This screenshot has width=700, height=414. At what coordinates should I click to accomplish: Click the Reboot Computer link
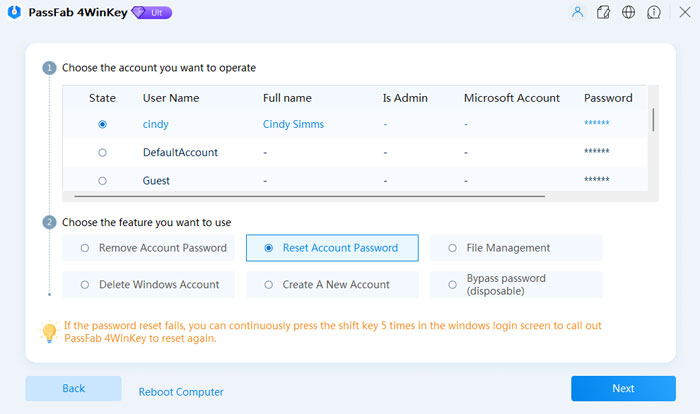(x=181, y=392)
